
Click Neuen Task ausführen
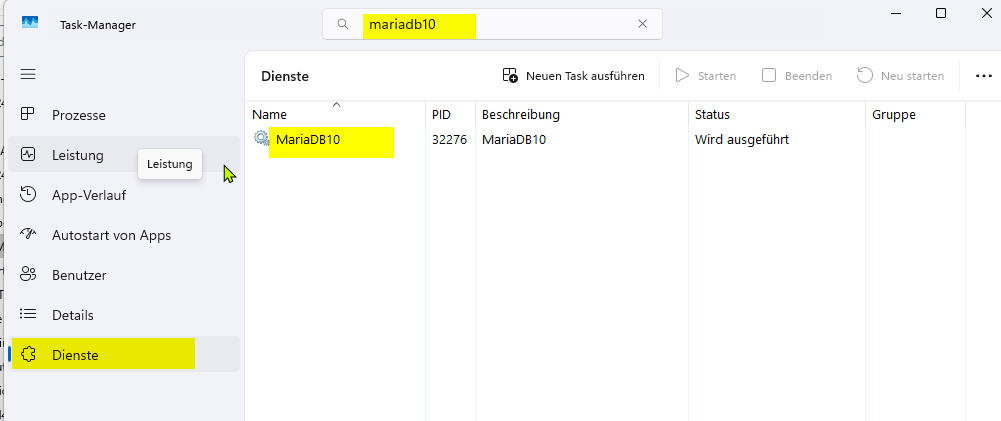[573, 76]
